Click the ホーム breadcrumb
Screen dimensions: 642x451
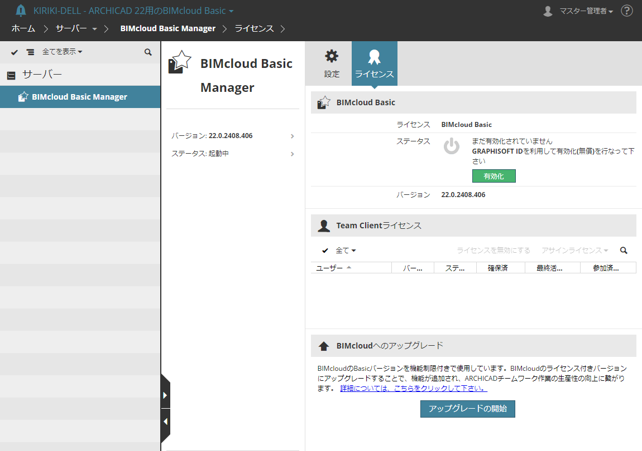click(x=23, y=29)
